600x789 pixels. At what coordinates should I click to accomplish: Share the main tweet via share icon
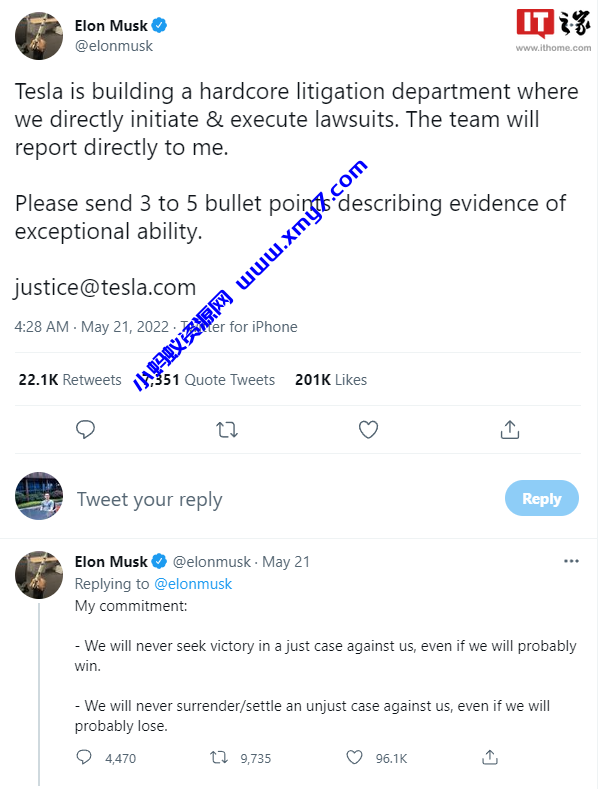510,430
